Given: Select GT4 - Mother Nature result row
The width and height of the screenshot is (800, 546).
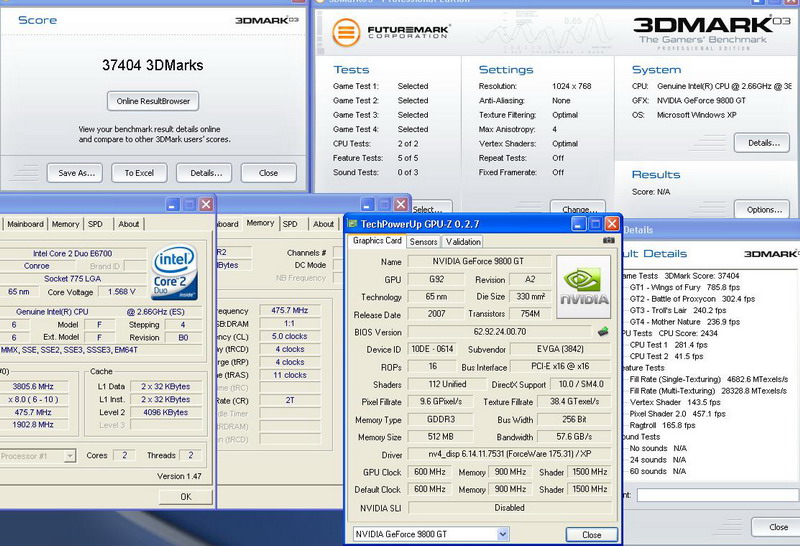Looking at the screenshot, I should [x=684, y=322].
